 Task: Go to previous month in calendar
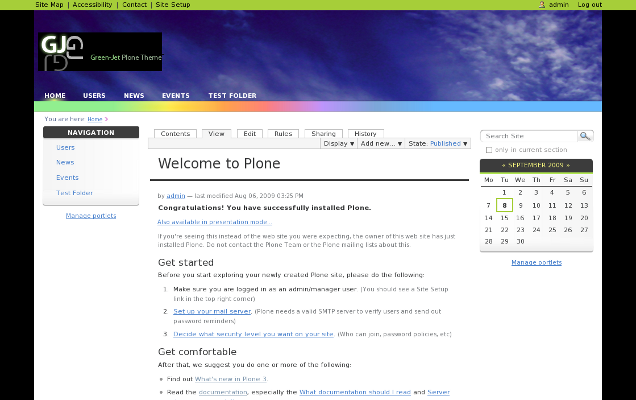pos(503,166)
